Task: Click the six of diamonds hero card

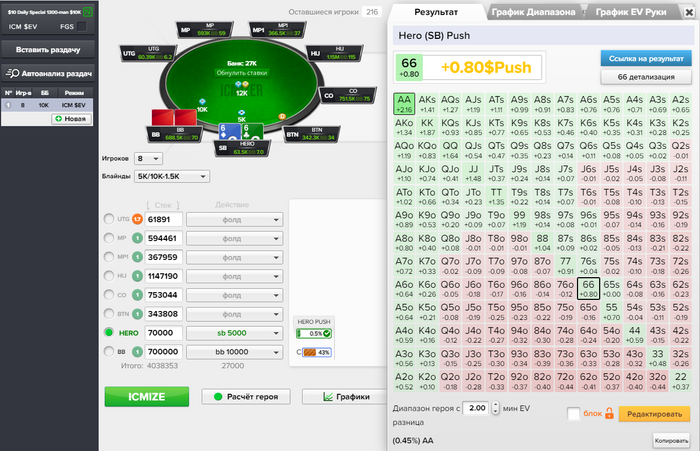Action: pos(229,131)
